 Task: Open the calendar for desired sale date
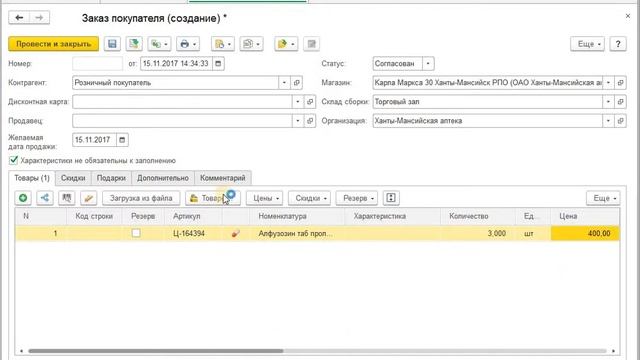[122, 140]
